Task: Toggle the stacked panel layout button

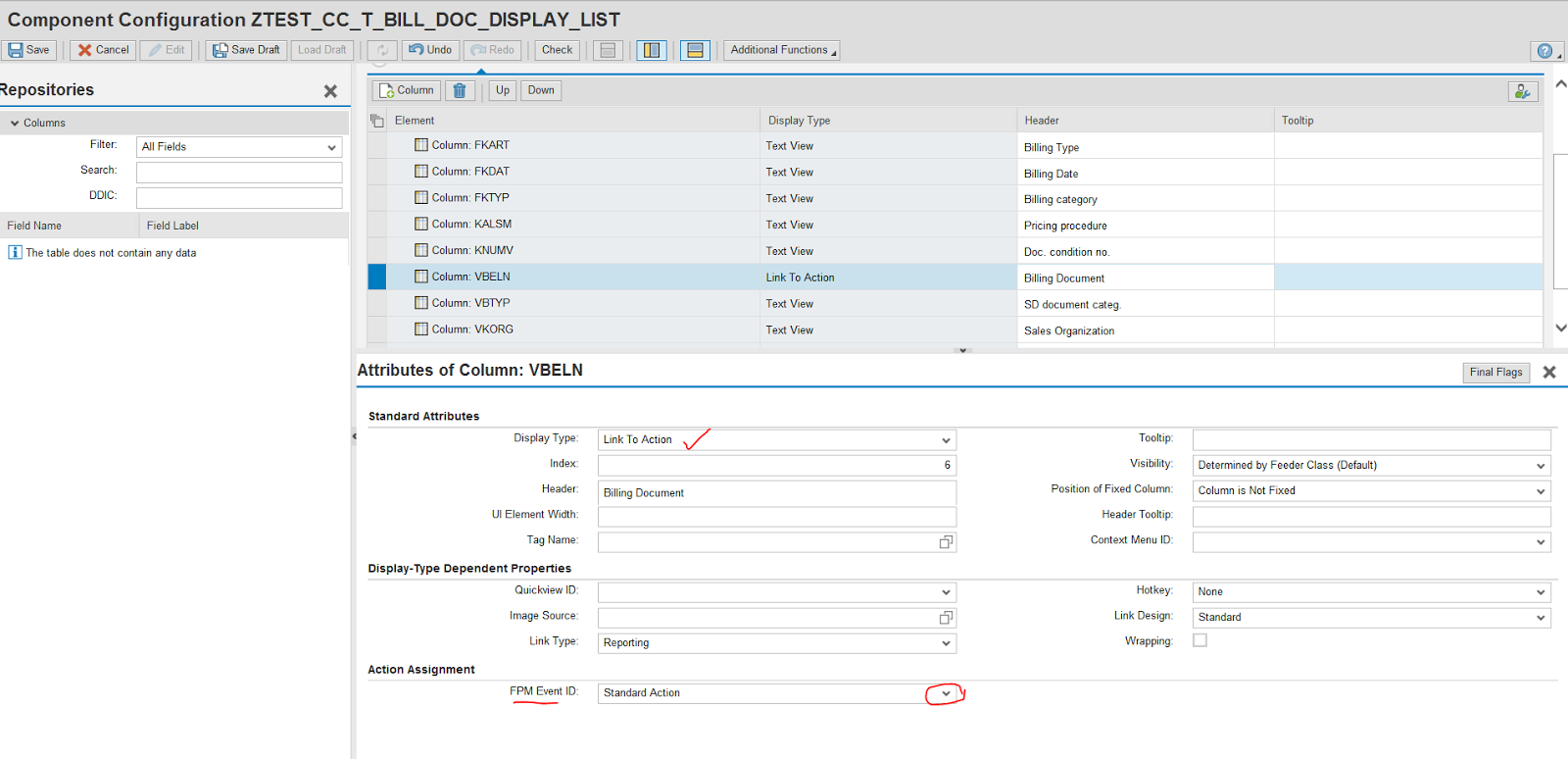Action: click(695, 50)
